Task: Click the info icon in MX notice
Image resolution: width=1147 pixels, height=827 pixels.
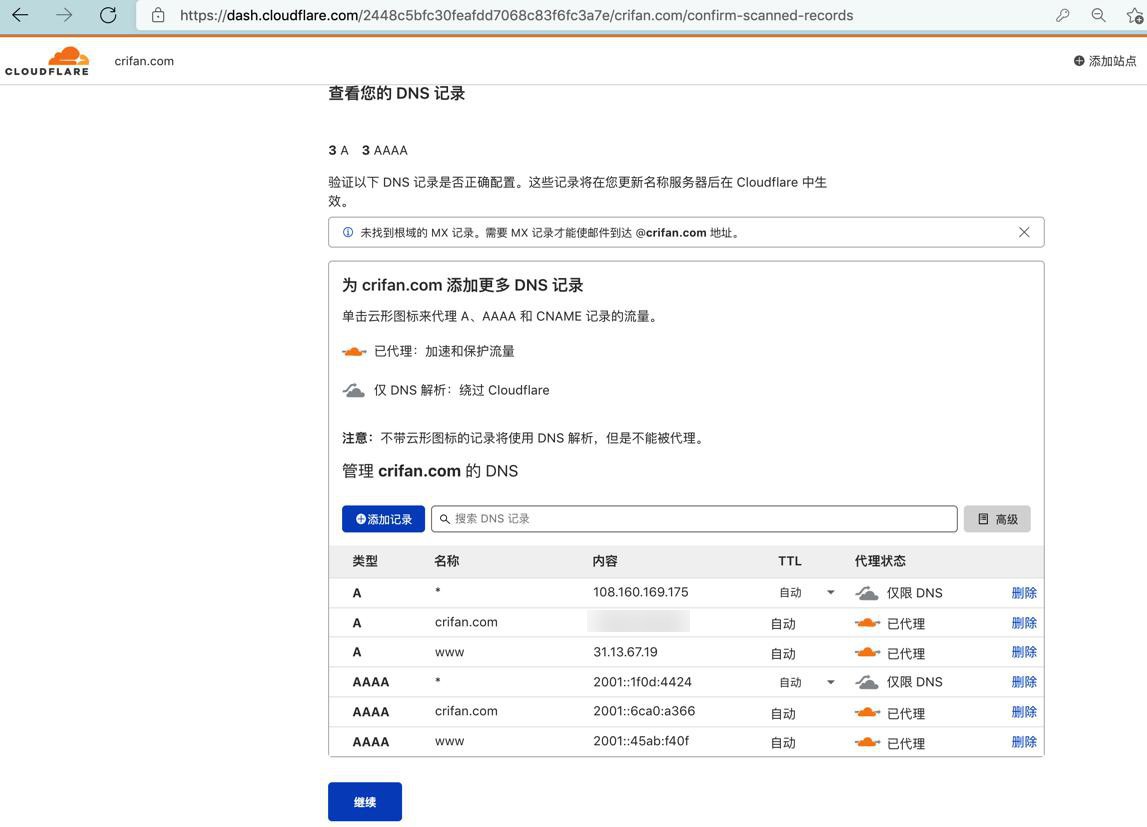Action: pos(348,233)
